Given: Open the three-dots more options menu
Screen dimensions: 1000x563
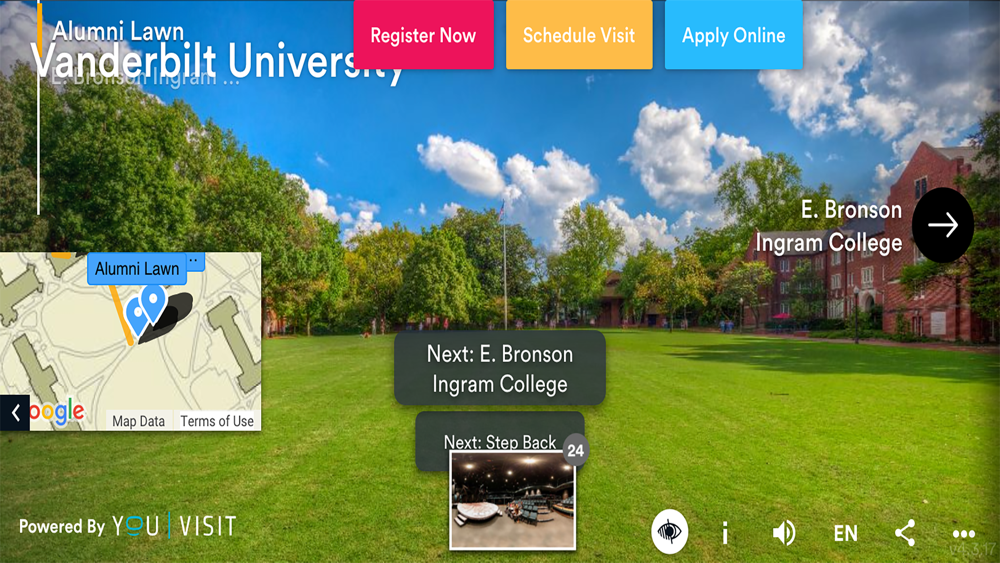Looking at the screenshot, I should 963,534.
